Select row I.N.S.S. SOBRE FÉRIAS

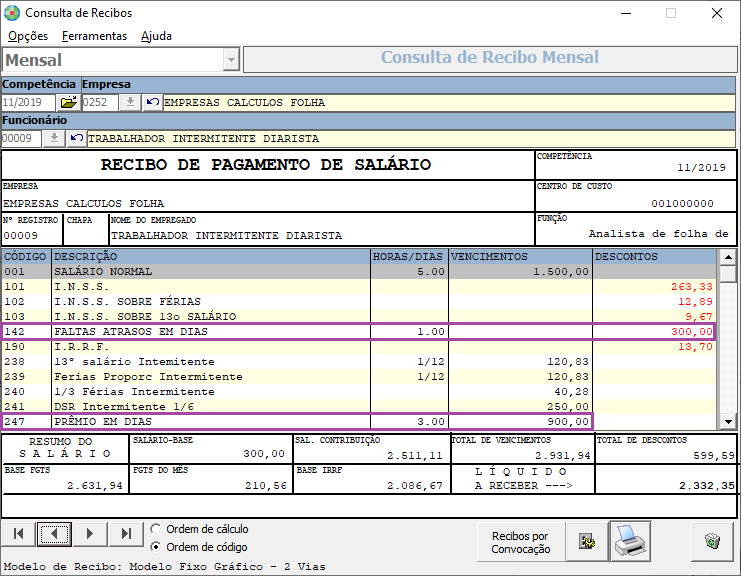359,301
